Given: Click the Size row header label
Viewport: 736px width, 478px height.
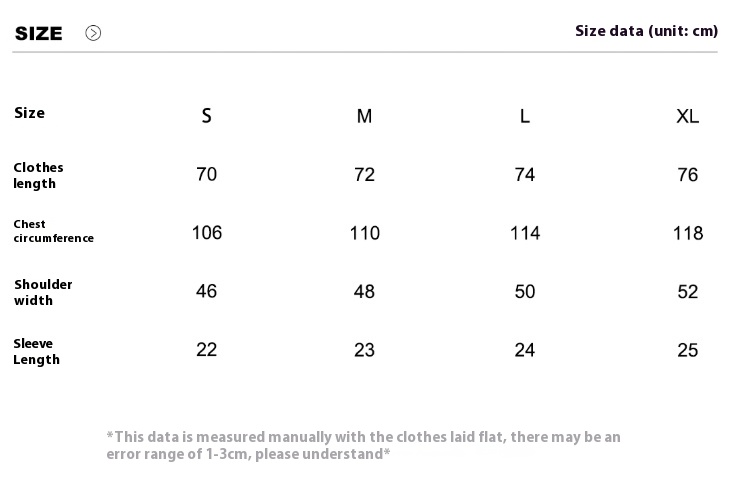Looking at the screenshot, I should tap(30, 113).
